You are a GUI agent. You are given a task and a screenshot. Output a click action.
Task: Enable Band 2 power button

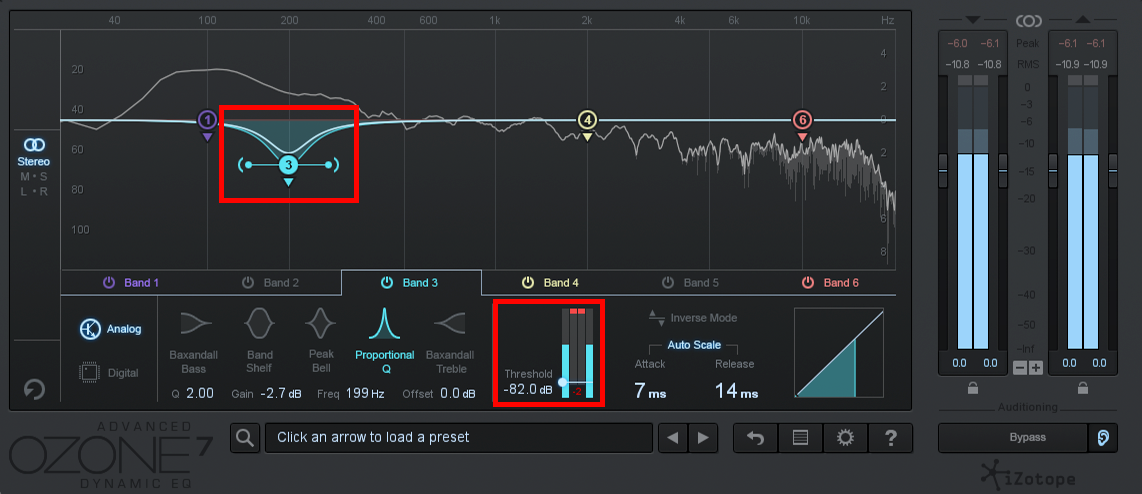coord(248,283)
